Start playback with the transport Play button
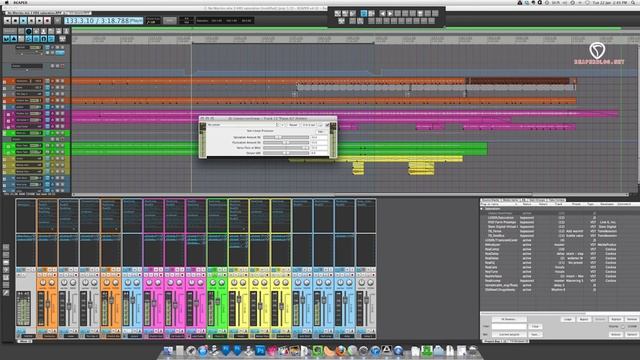Image resolution: width=640 pixels, height=360 pixels. pos(23,20)
